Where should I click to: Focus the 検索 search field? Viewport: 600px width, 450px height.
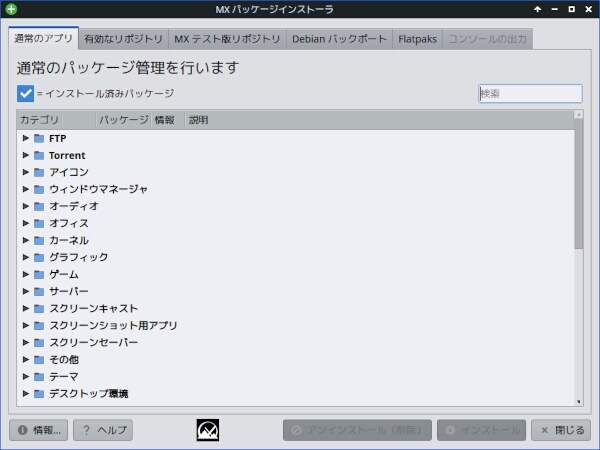pyautogui.click(x=530, y=93)
